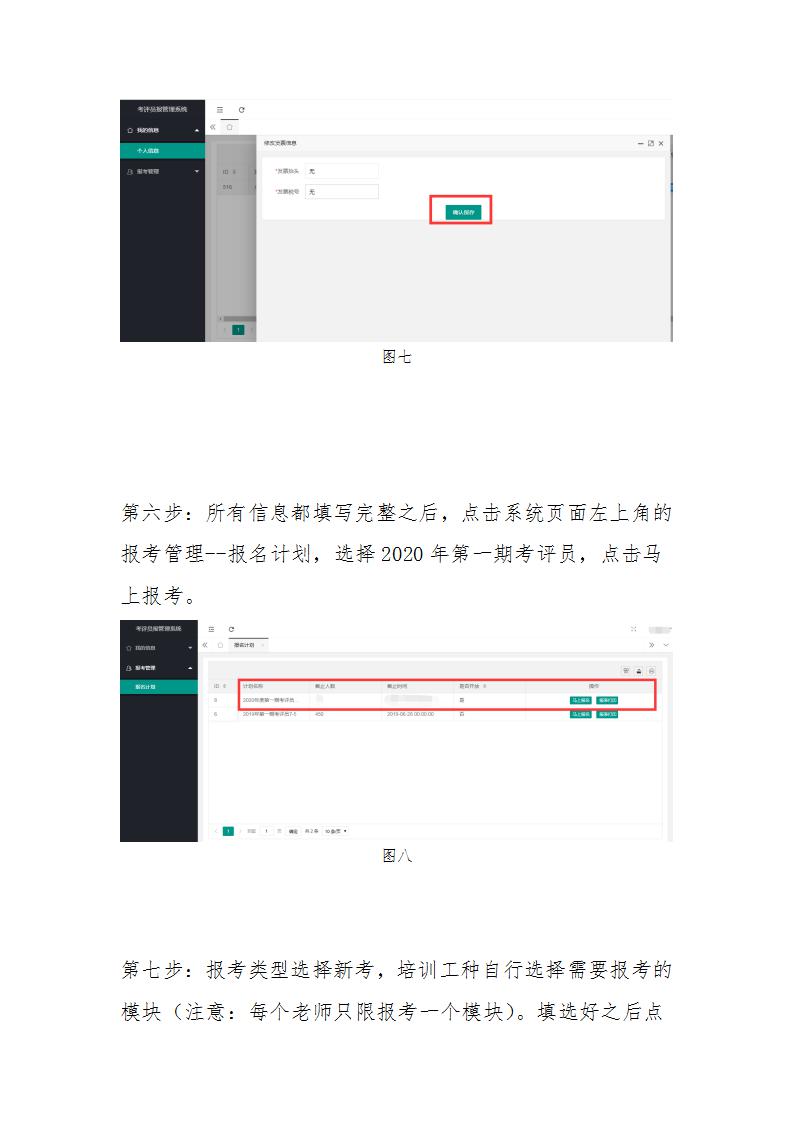Close the 修改发票信息 dialog in figure 7
The width and height of the screenshot is (793, 1122).
(x=661, y=144)
